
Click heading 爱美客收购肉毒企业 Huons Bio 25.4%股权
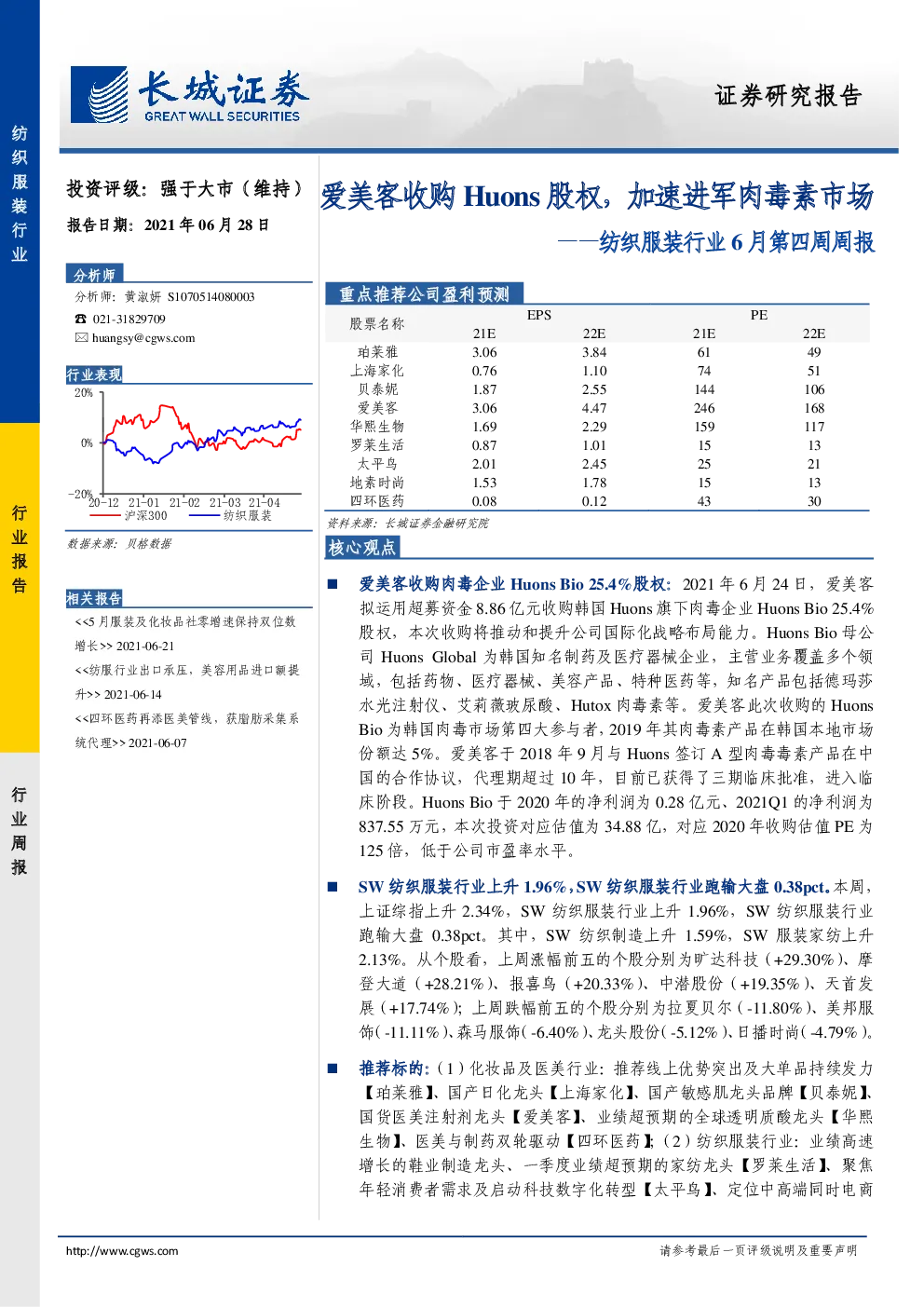pos(513,584)
